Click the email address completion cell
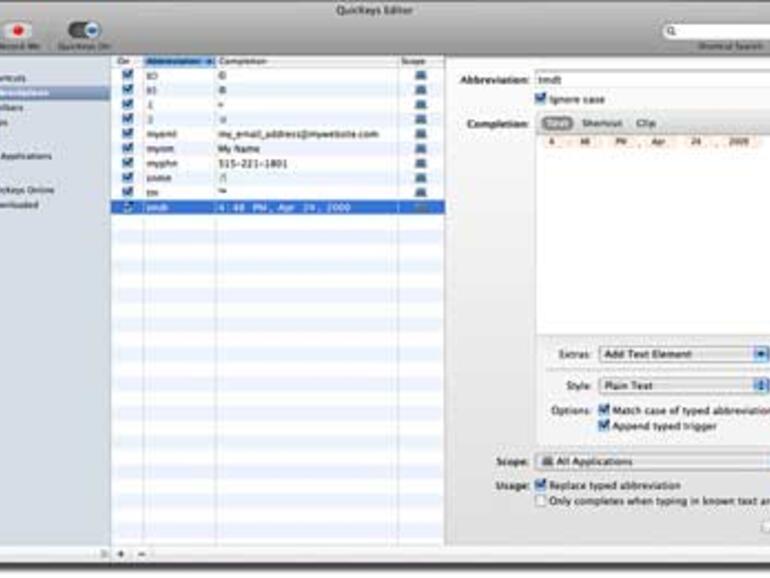 click(307, 134)
